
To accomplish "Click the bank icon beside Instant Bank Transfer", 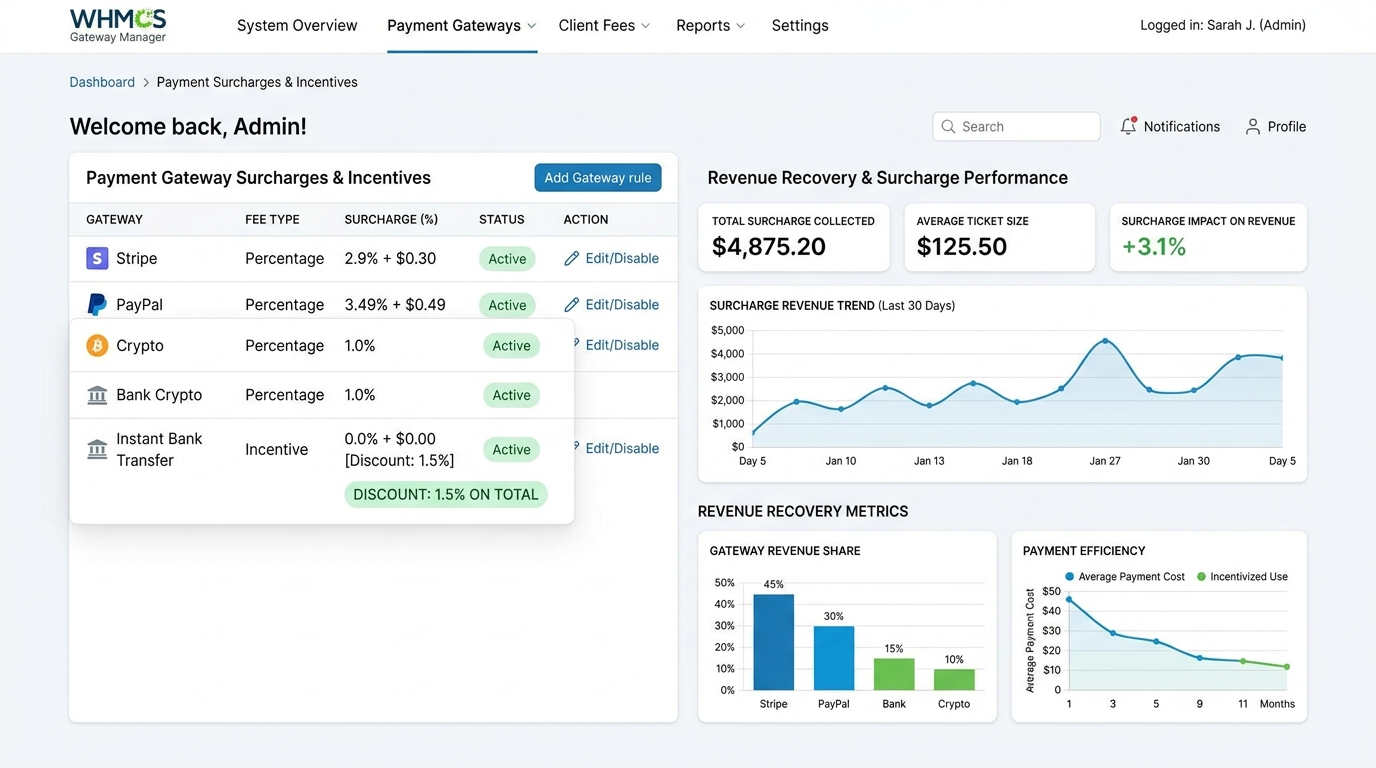I will click(97, 449).
